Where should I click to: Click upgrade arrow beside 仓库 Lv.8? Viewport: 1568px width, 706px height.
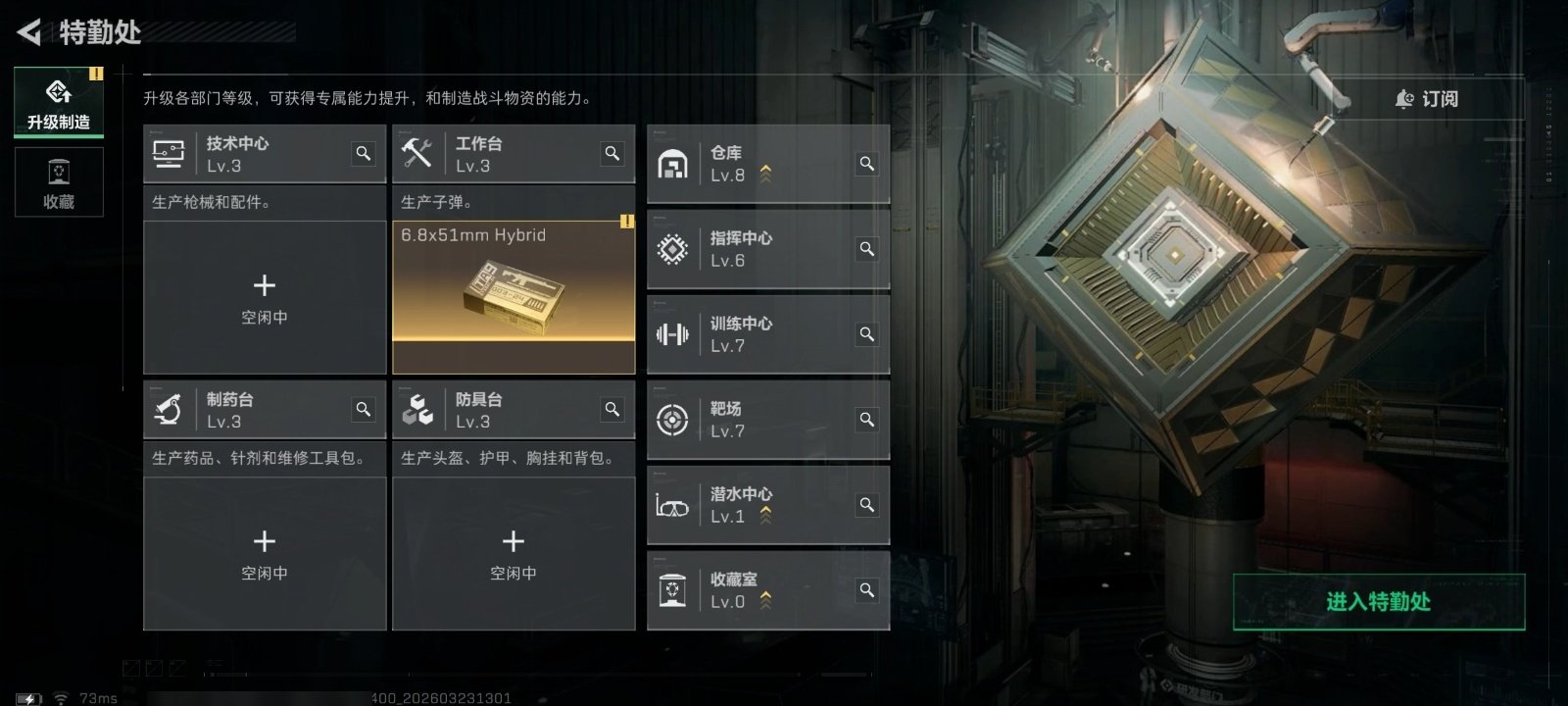pos(765,174)
